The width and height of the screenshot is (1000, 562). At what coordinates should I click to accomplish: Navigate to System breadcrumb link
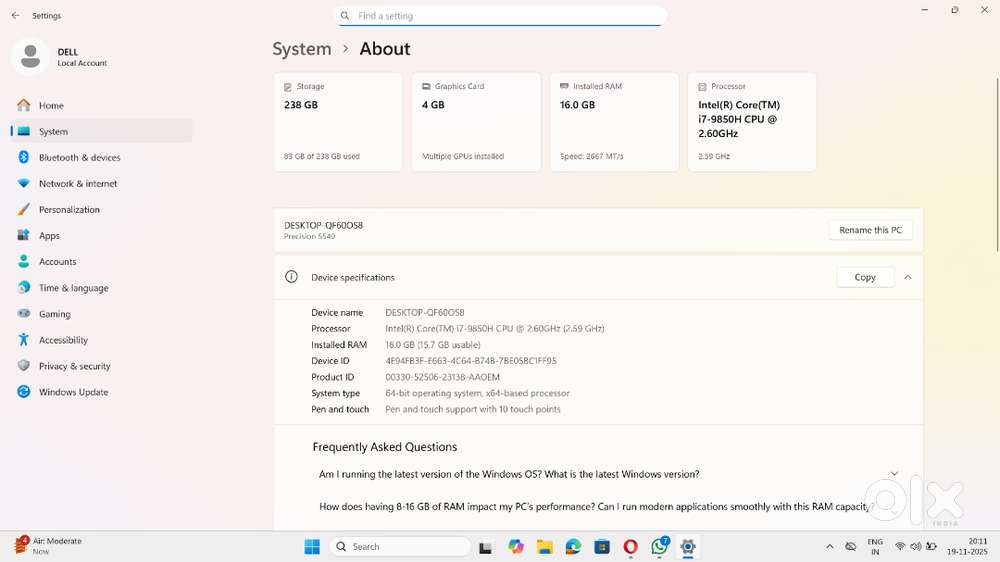302,49
